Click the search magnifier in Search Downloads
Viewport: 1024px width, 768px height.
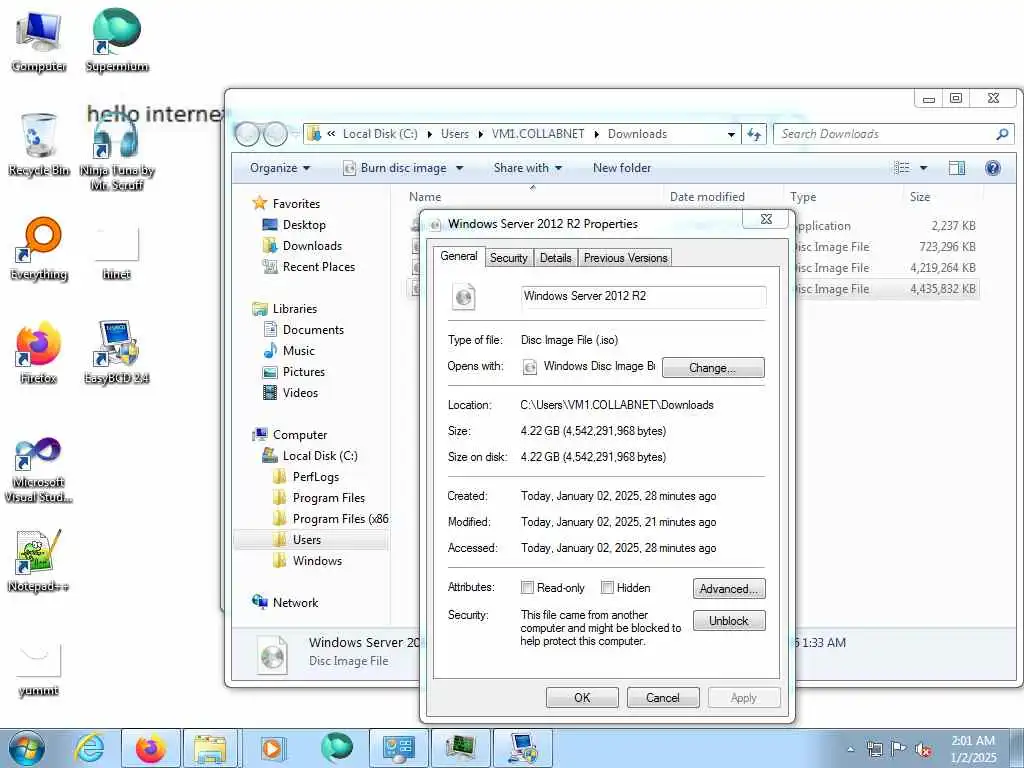[x=1002, y=134]
